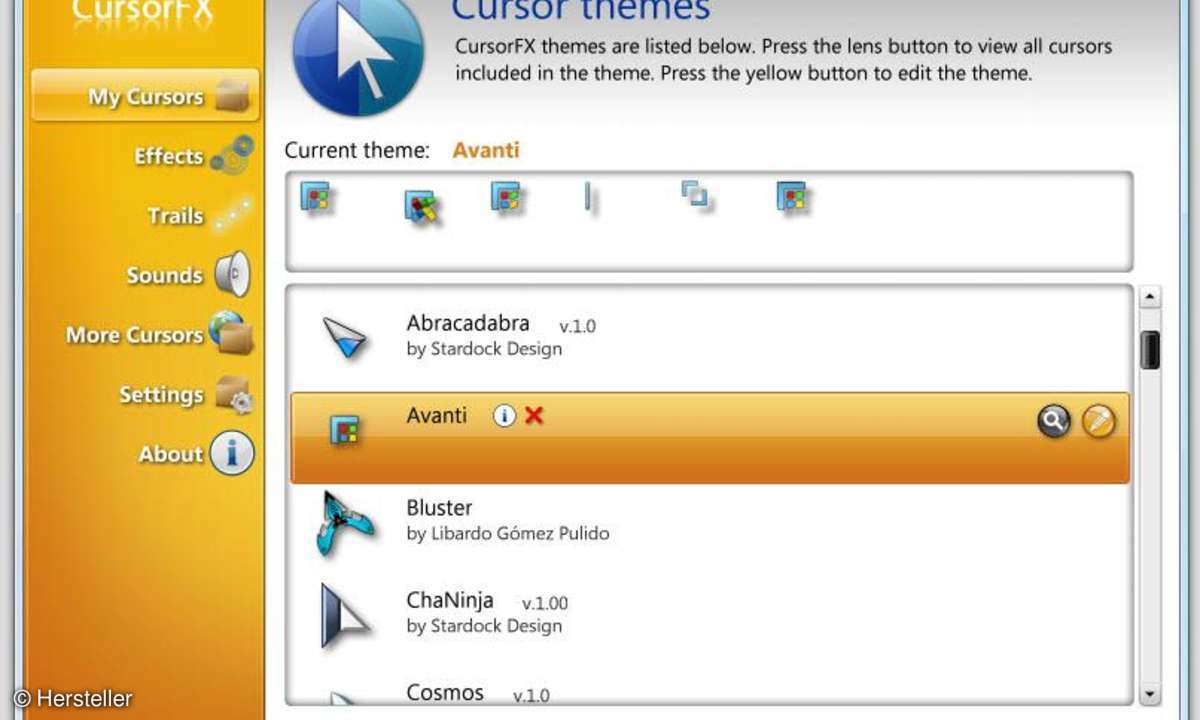This screenshot has height=720, width=1200.
Task: Click the Bluster cursor thumbnail
Action: click(x=344, y=524)
